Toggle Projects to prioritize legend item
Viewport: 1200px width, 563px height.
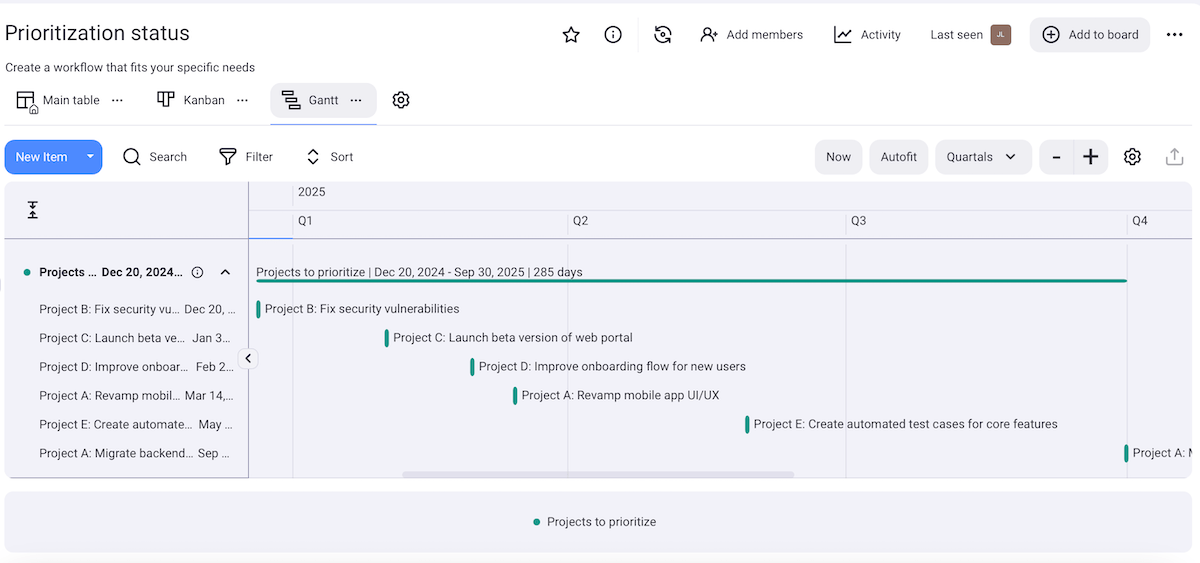(595, 522)
